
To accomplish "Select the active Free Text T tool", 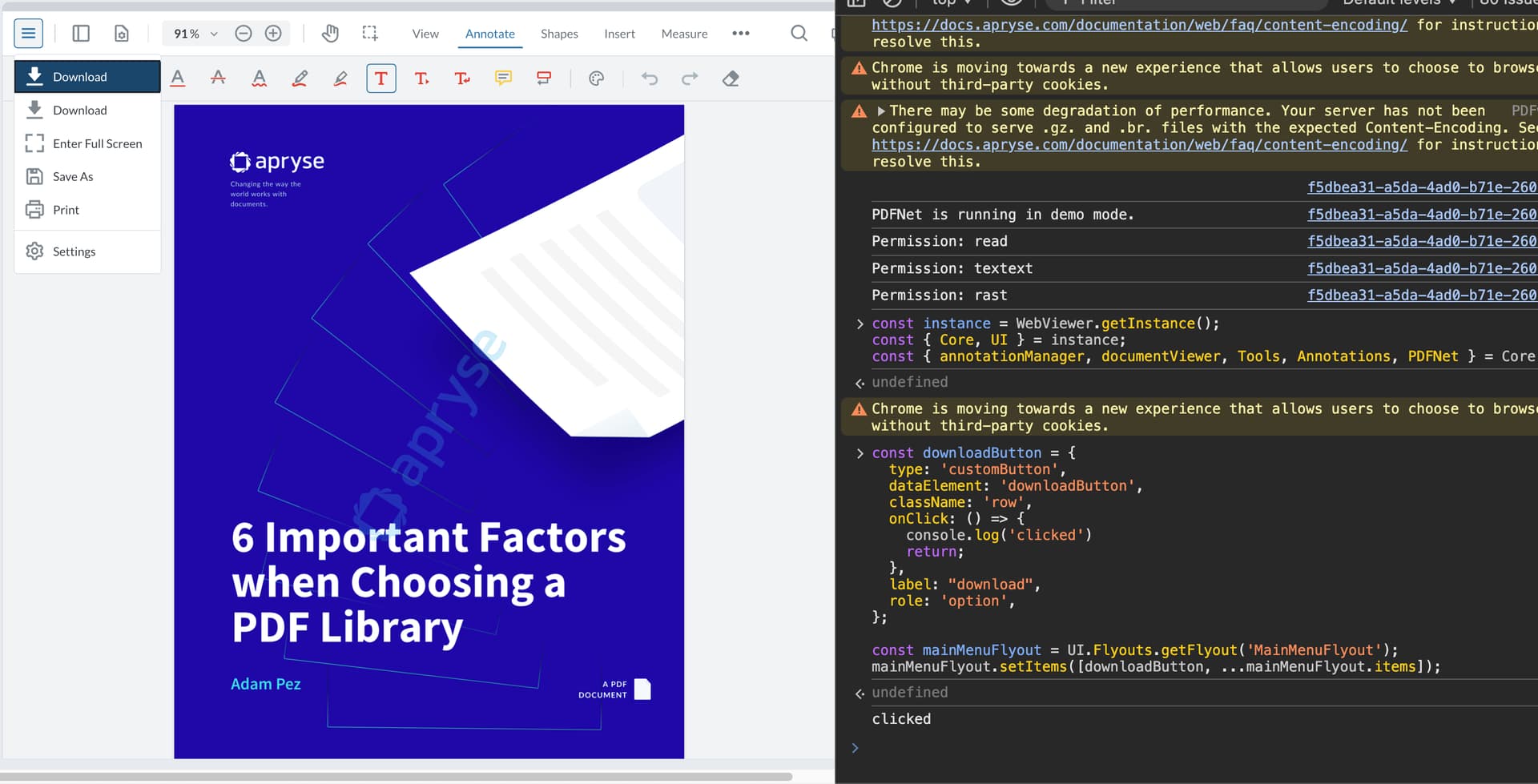I will (381, 78).
